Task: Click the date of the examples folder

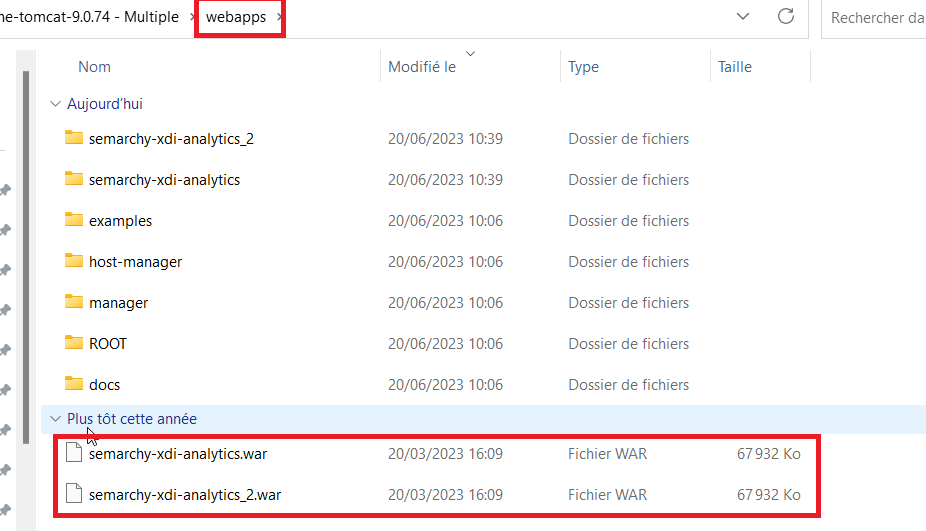Action: [445, 221]
